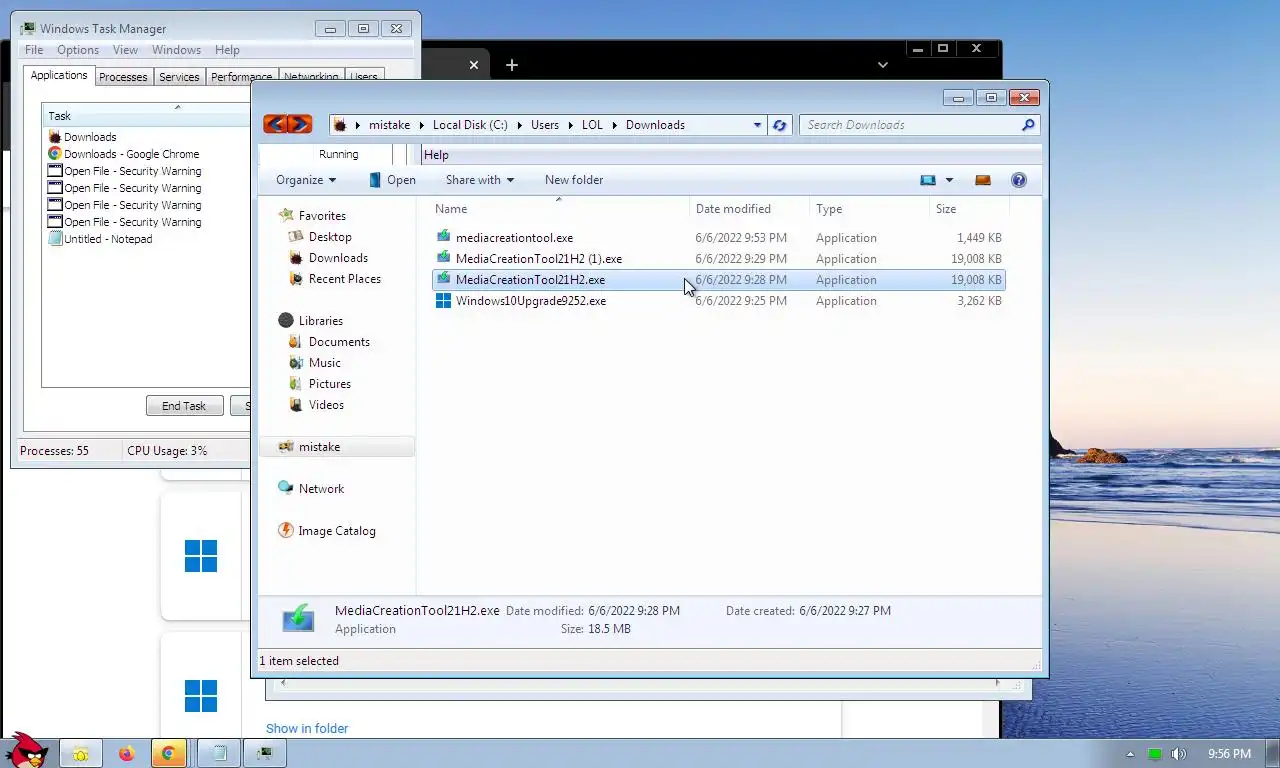Open the View menu in Task Manager
The image size is (1280, 768).
[125, 50]
